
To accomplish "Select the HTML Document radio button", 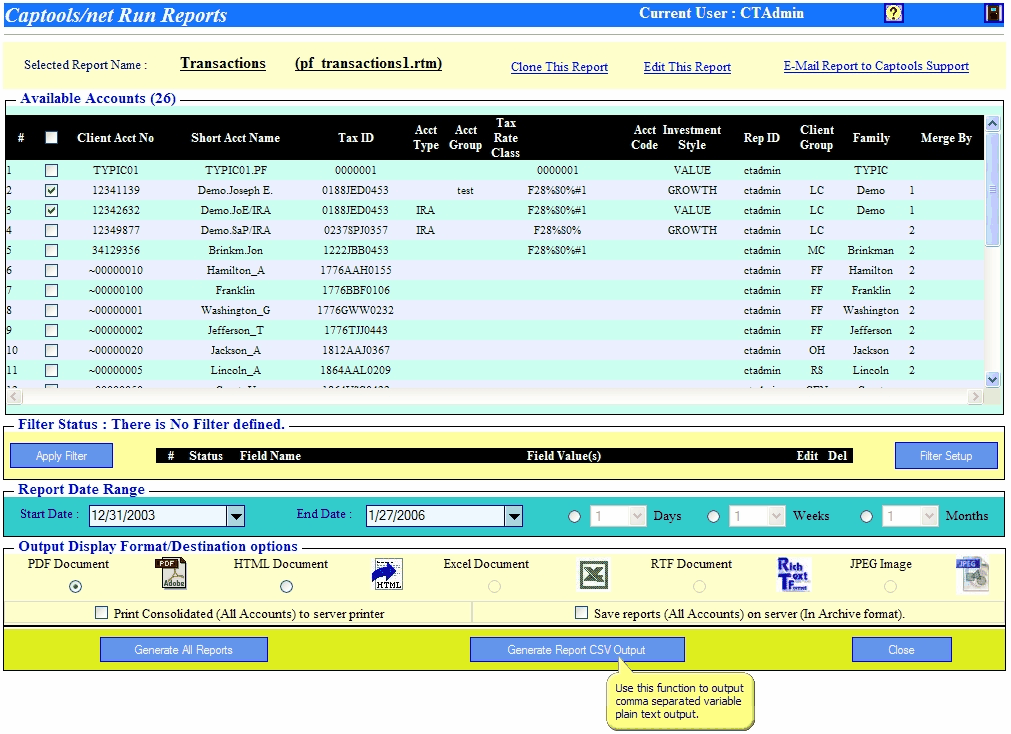I will pyautogui.click(x=286, y=587).
